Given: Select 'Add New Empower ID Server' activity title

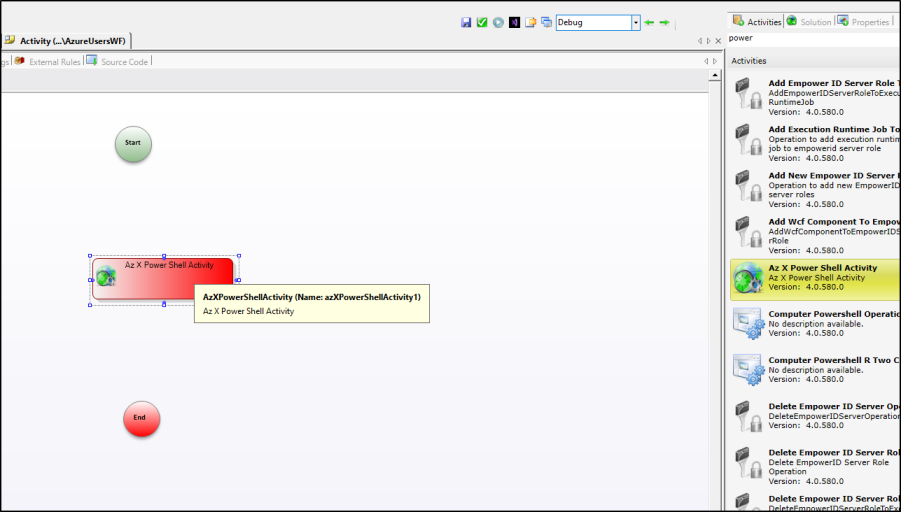Looking at the screenshot, I should tap(834, 175).
